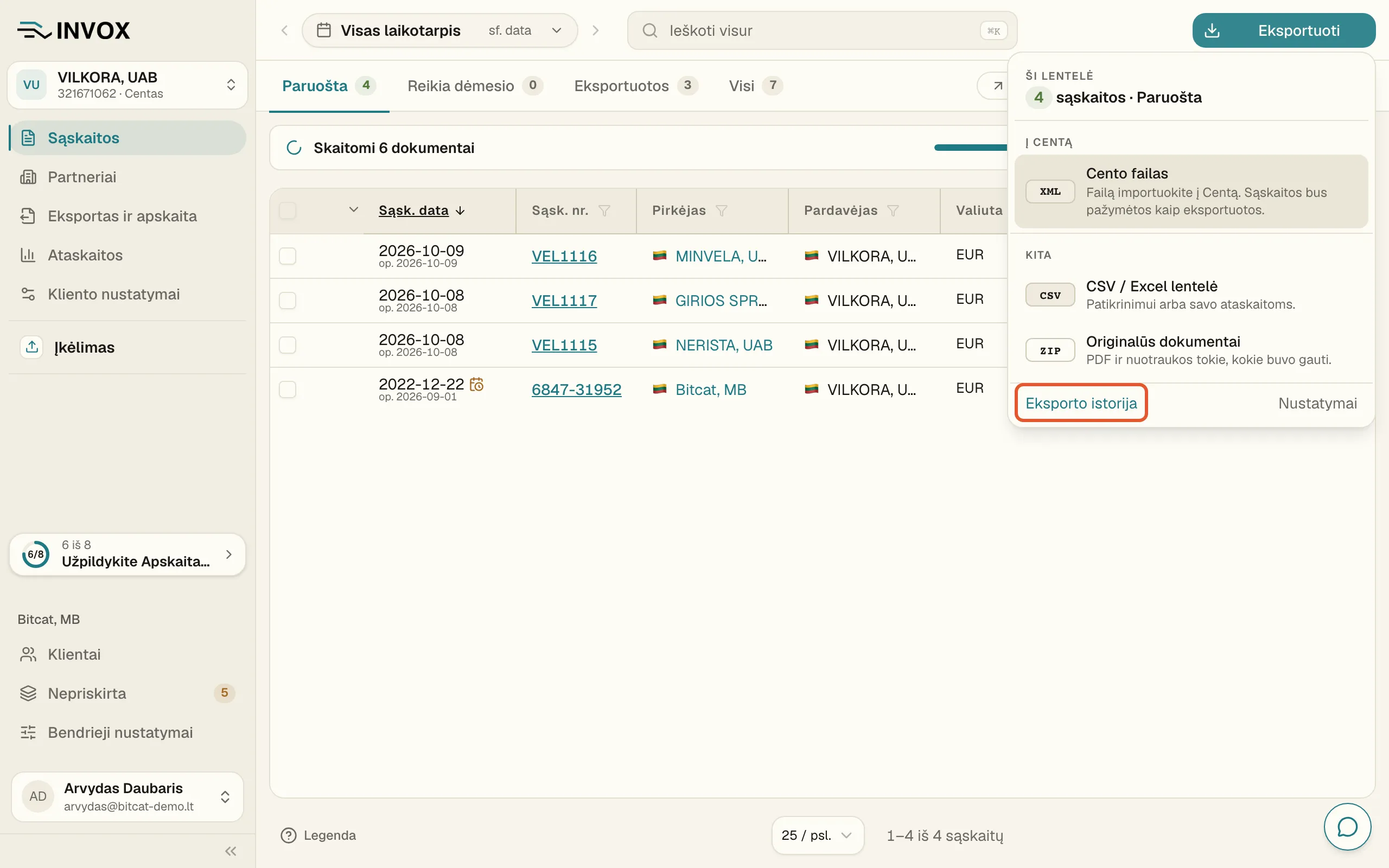Open the selection chevron beside header checkbox
Screen dimensions: 1389x868
(x=354, y=209)
